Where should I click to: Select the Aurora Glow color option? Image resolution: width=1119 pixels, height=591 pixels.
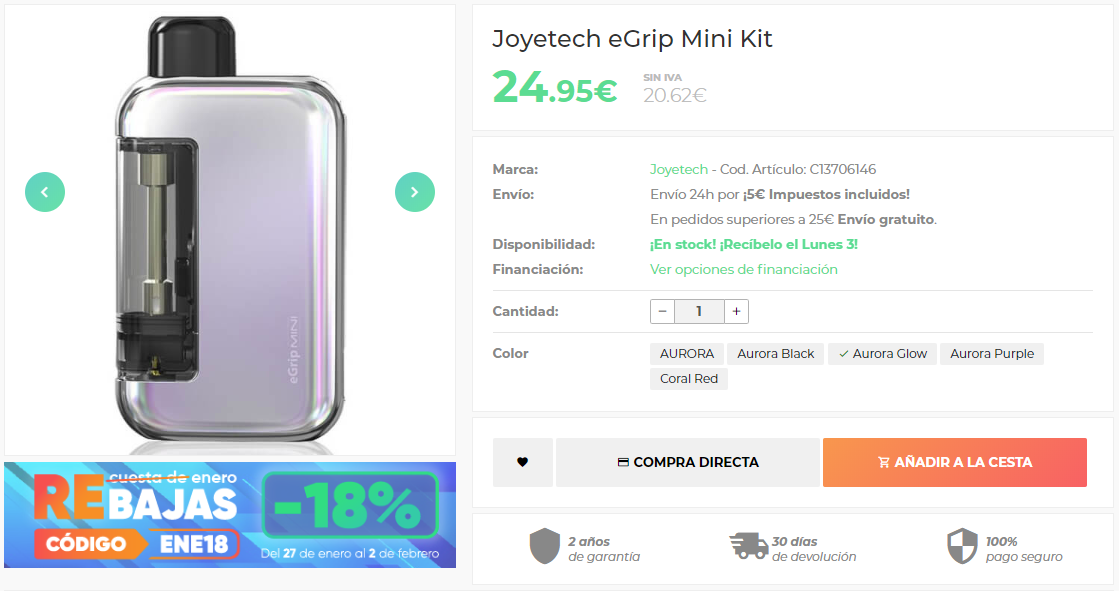[883, 354]
